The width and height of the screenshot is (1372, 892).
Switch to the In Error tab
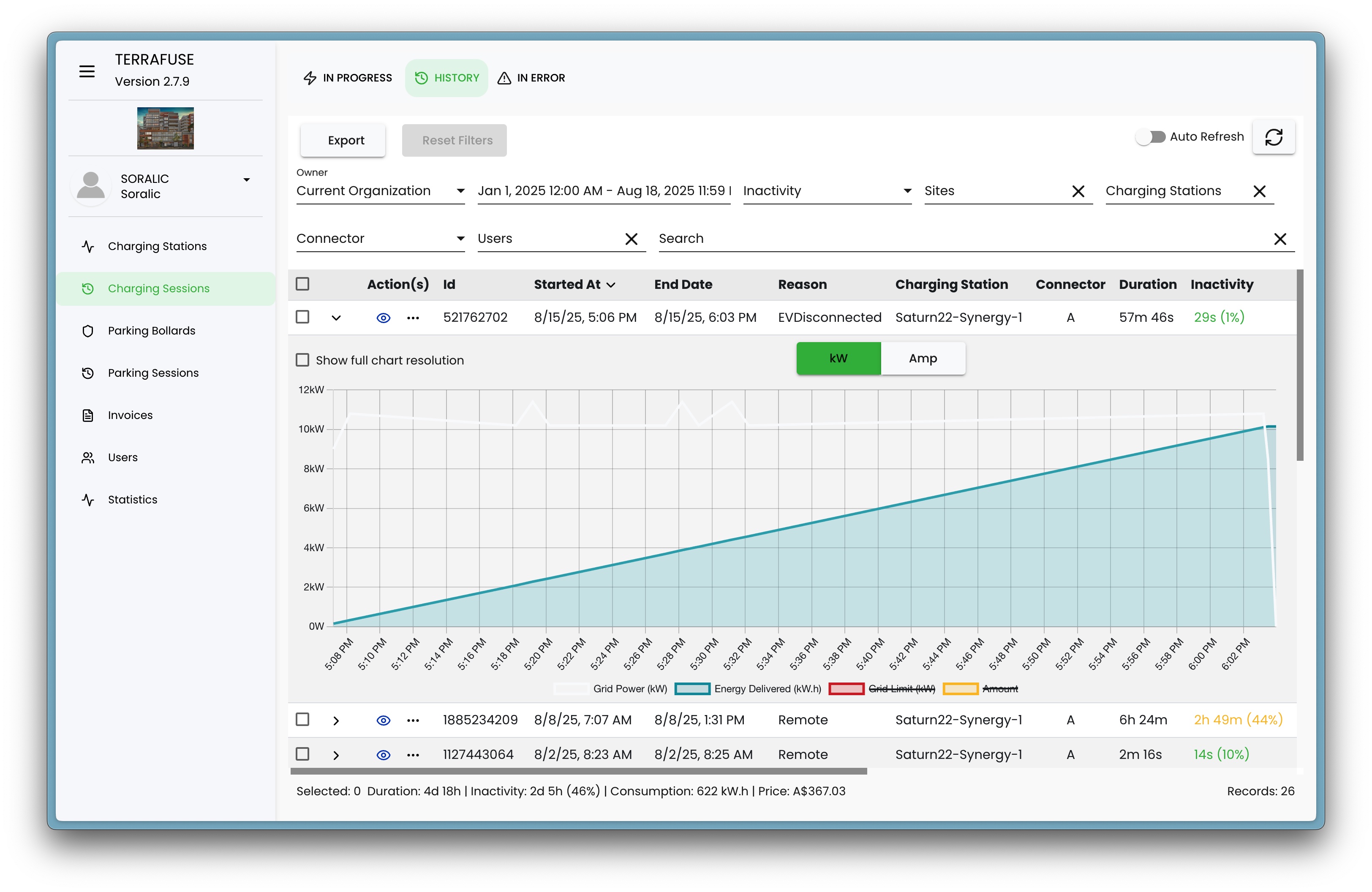(x=531, y=78)
